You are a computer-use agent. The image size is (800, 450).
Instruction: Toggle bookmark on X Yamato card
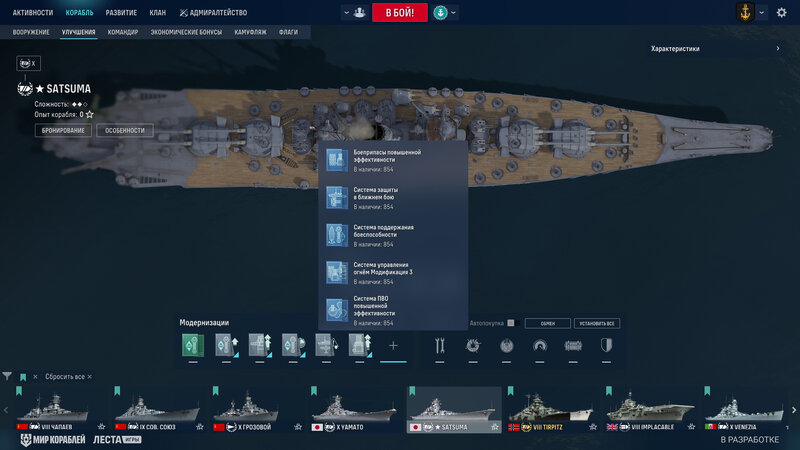click(x=314, y=391)
